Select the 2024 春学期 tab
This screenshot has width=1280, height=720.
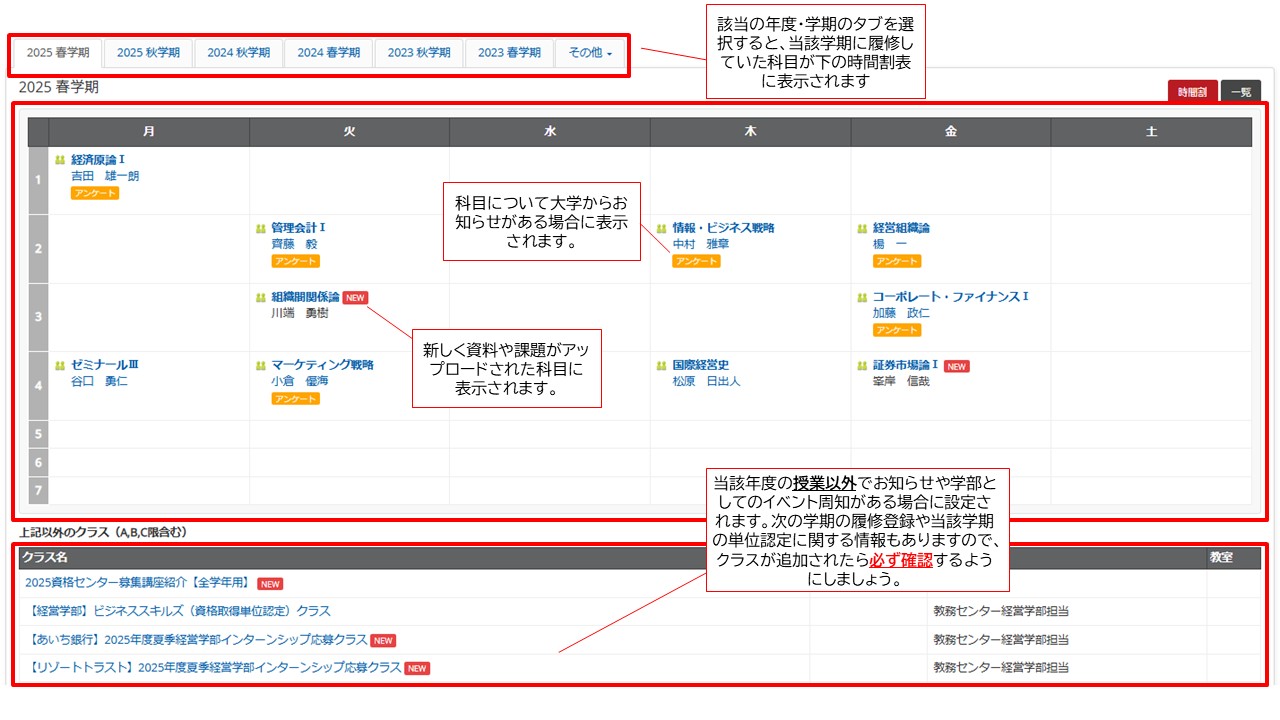click(x=328, y=53)
